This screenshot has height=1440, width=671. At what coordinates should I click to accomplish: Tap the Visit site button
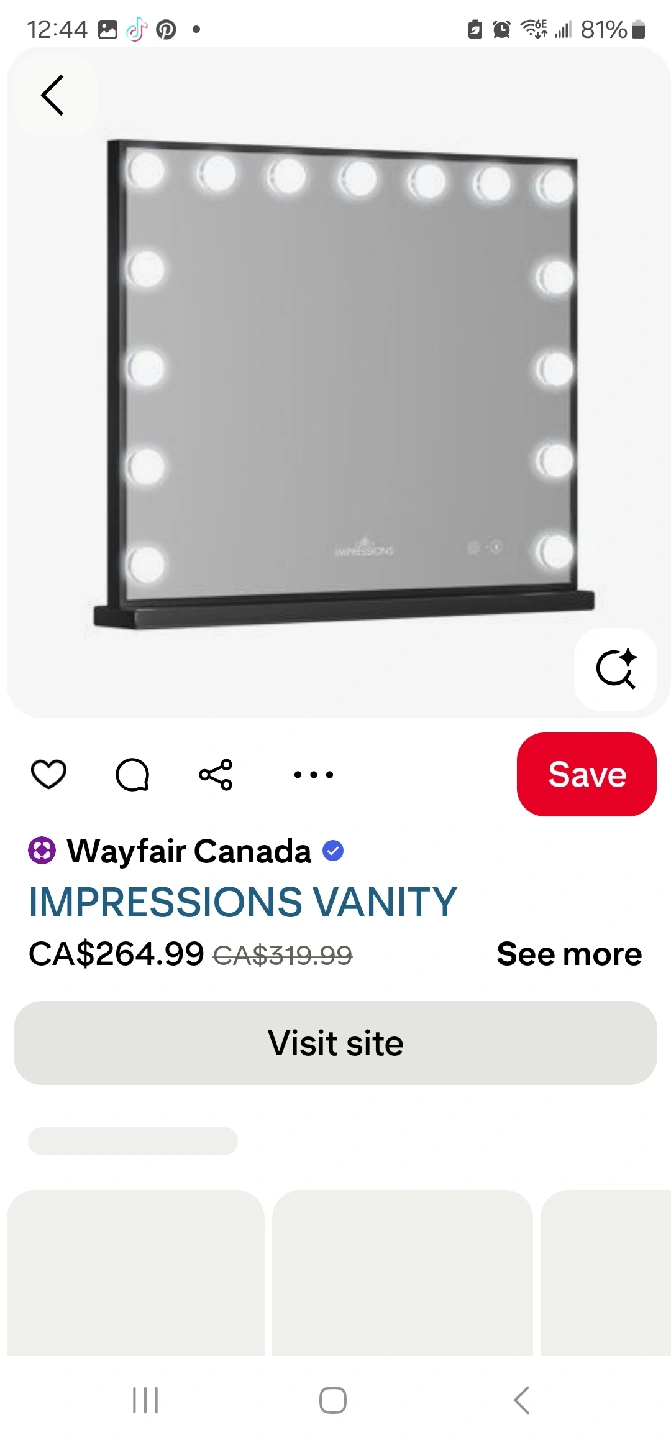tap(335, 1043)
